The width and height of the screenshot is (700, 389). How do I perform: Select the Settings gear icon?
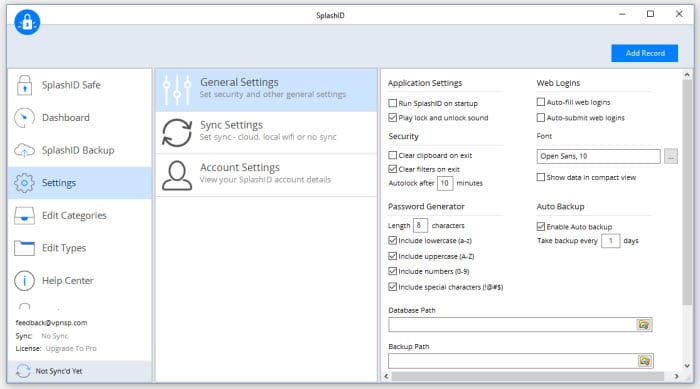coord(25,183)
